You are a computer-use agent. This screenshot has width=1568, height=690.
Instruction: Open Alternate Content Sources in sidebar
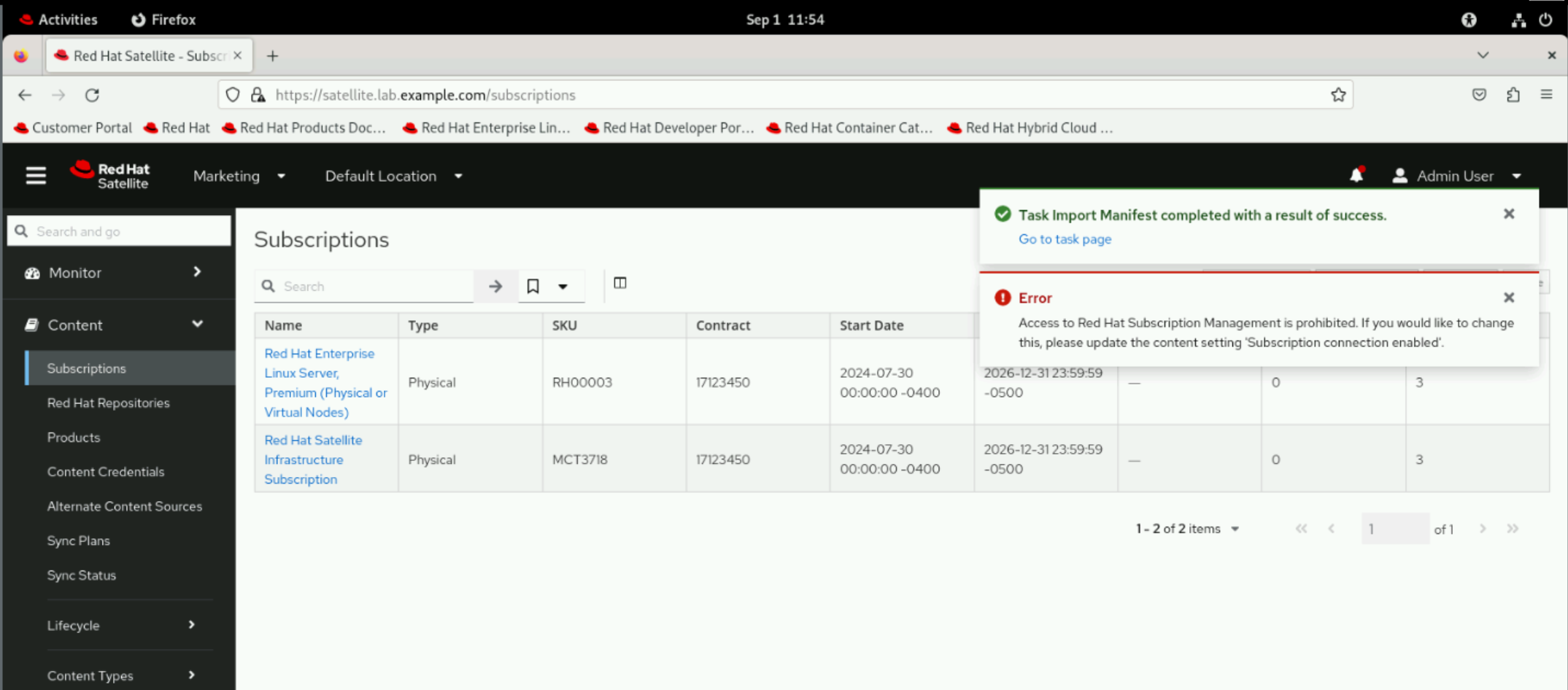(x=125, y=505)
